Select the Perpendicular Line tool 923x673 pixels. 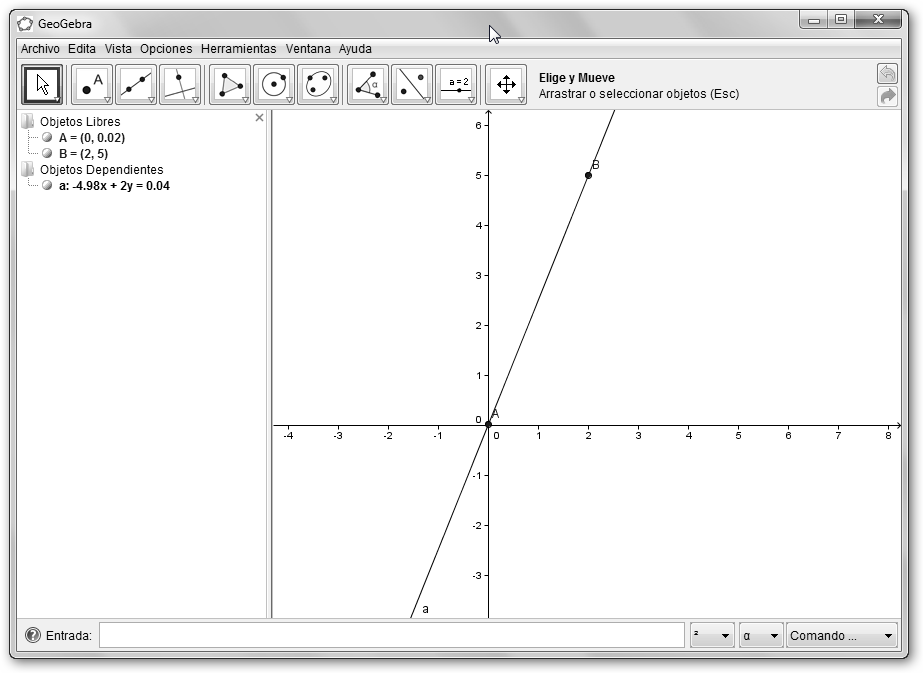(180, 85)
